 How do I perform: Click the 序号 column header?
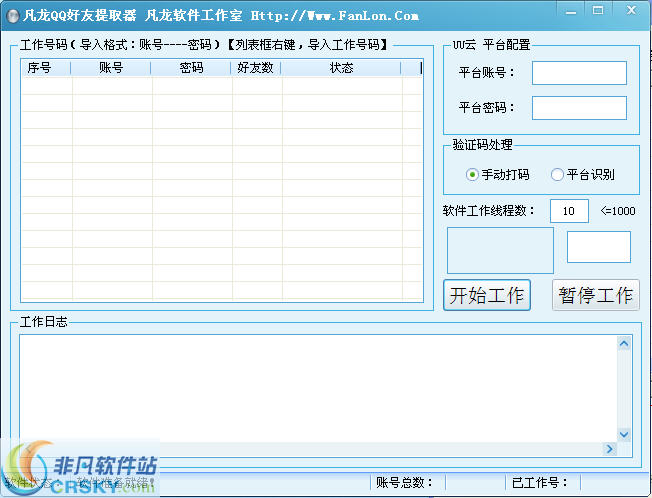46,68
